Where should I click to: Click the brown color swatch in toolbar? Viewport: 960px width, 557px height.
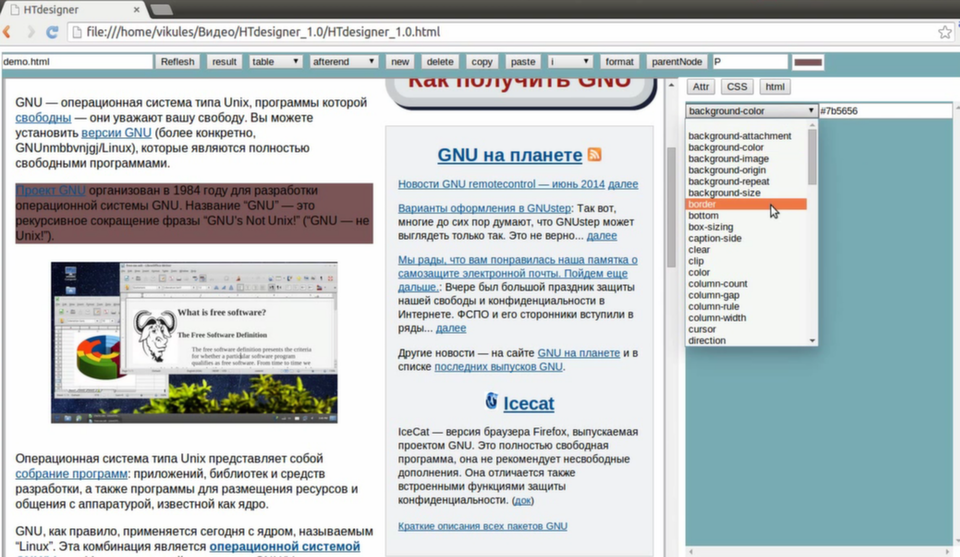(808, 62)
